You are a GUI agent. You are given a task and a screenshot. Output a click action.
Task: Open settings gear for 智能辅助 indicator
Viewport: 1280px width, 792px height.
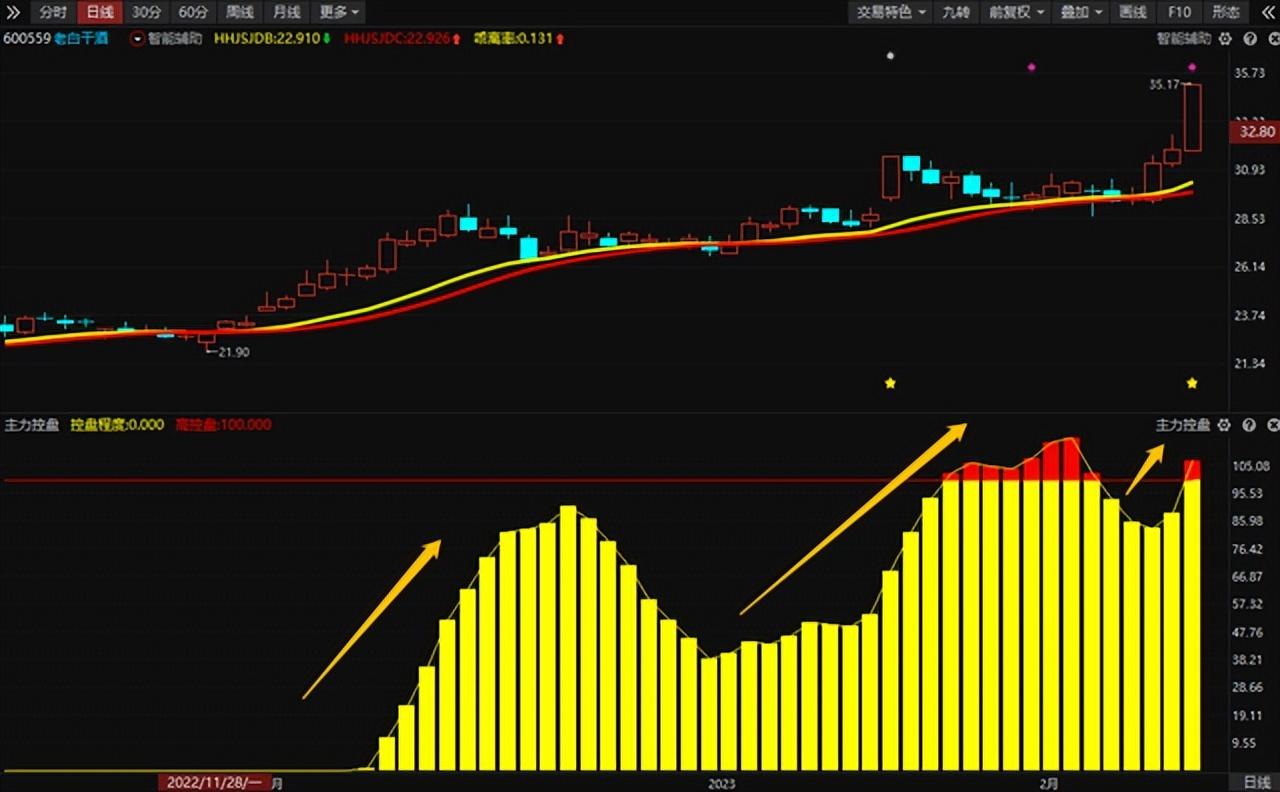pyautogui.click(x=1224, y=39)
